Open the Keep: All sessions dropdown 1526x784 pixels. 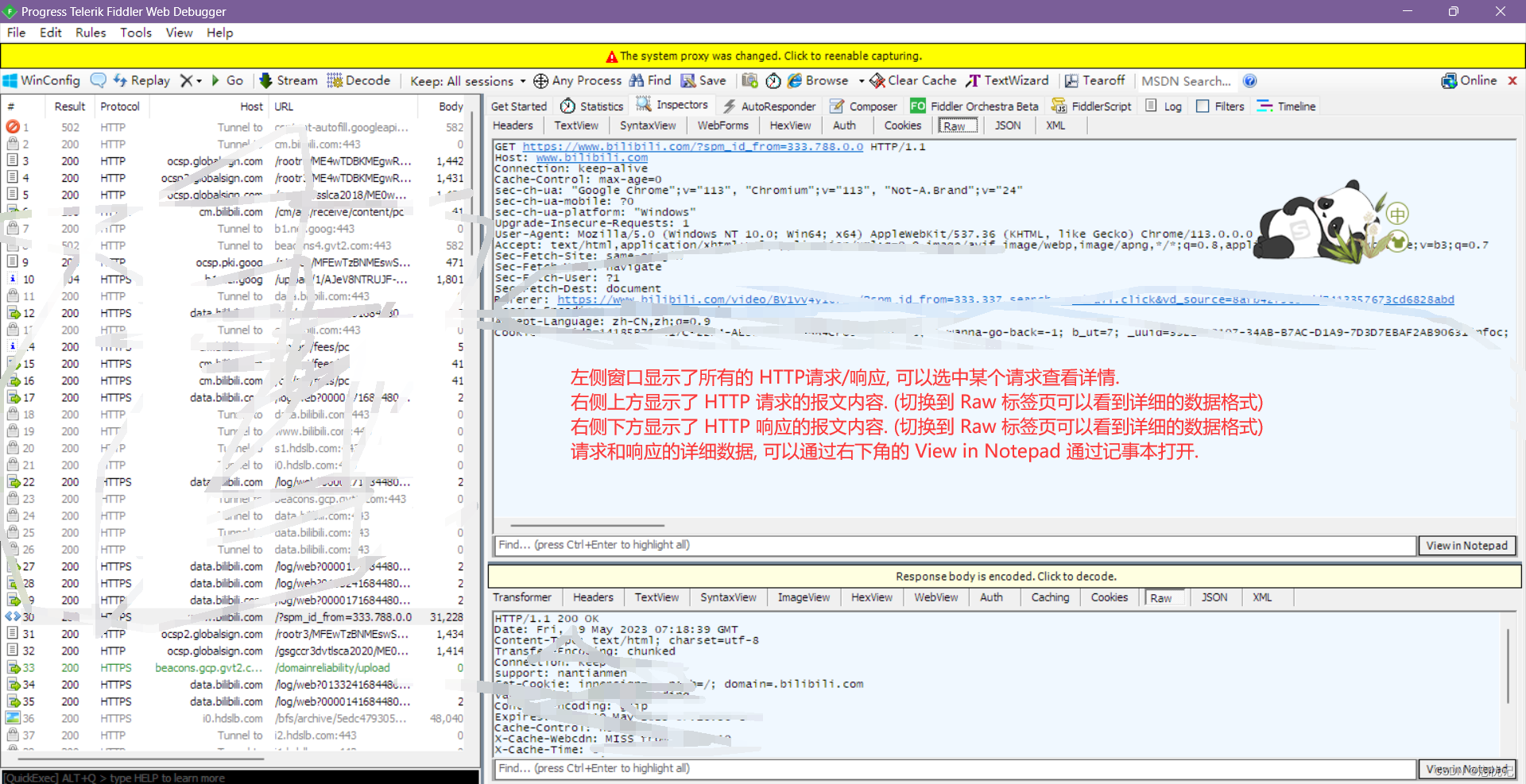tap(468, 81)
